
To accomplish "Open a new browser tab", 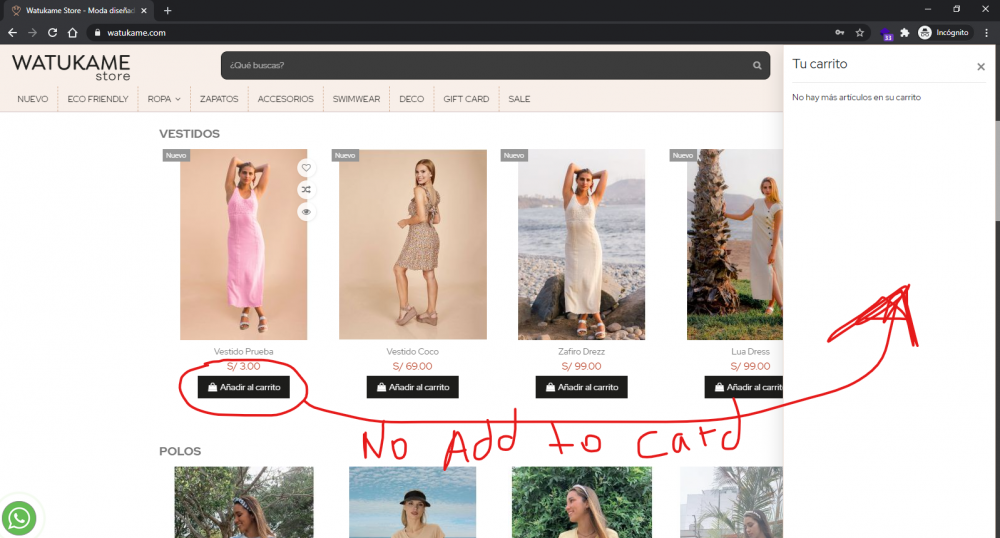I will [x=167, y=10].
